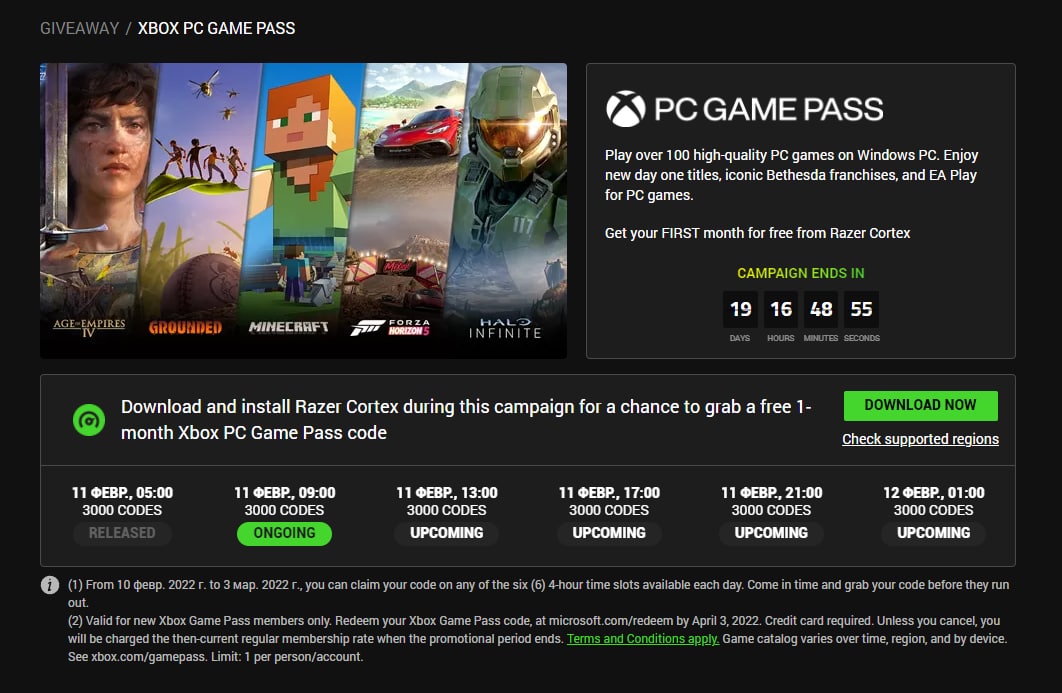Click the countdown days counter
The height and width of the screenshot is (693, 1062).
coord(741,310)
